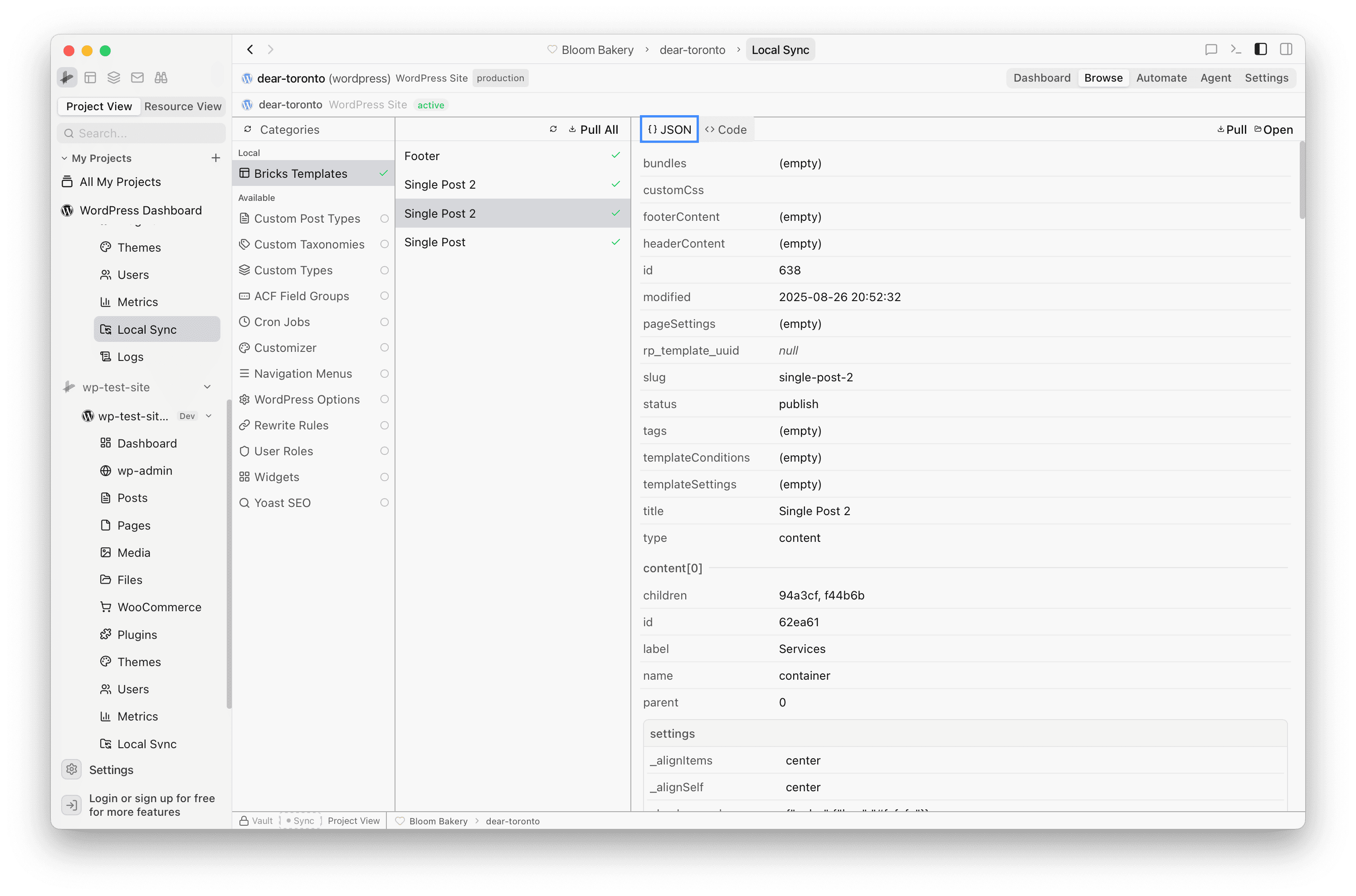Enable Custom Post Types sync circle
This screenshot has width=1356, height=896.
tap(385, 218)
